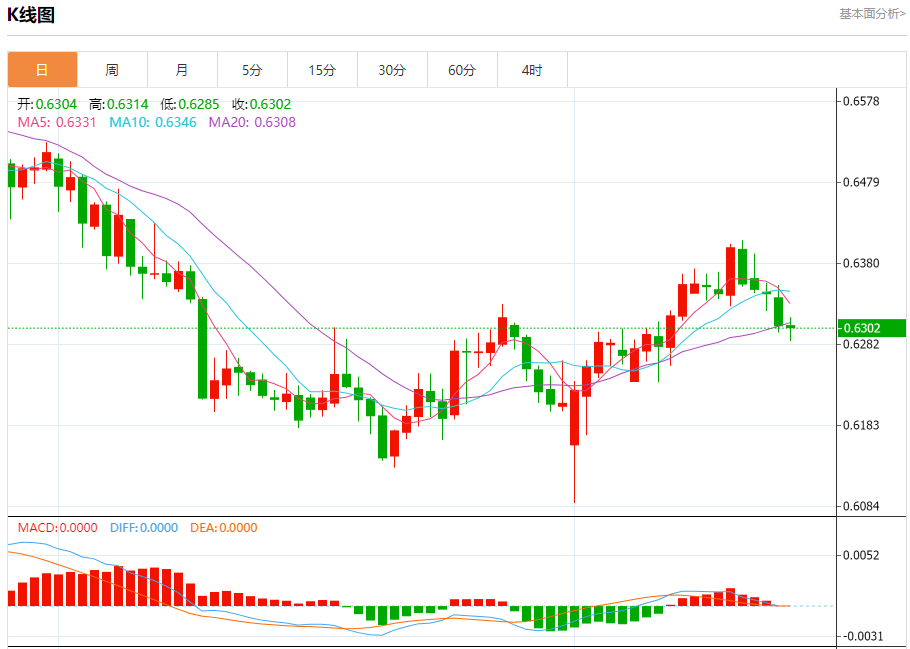
Task: Open the 5分 interval tab
Action: pyautogui.click(x=252, y=70)
